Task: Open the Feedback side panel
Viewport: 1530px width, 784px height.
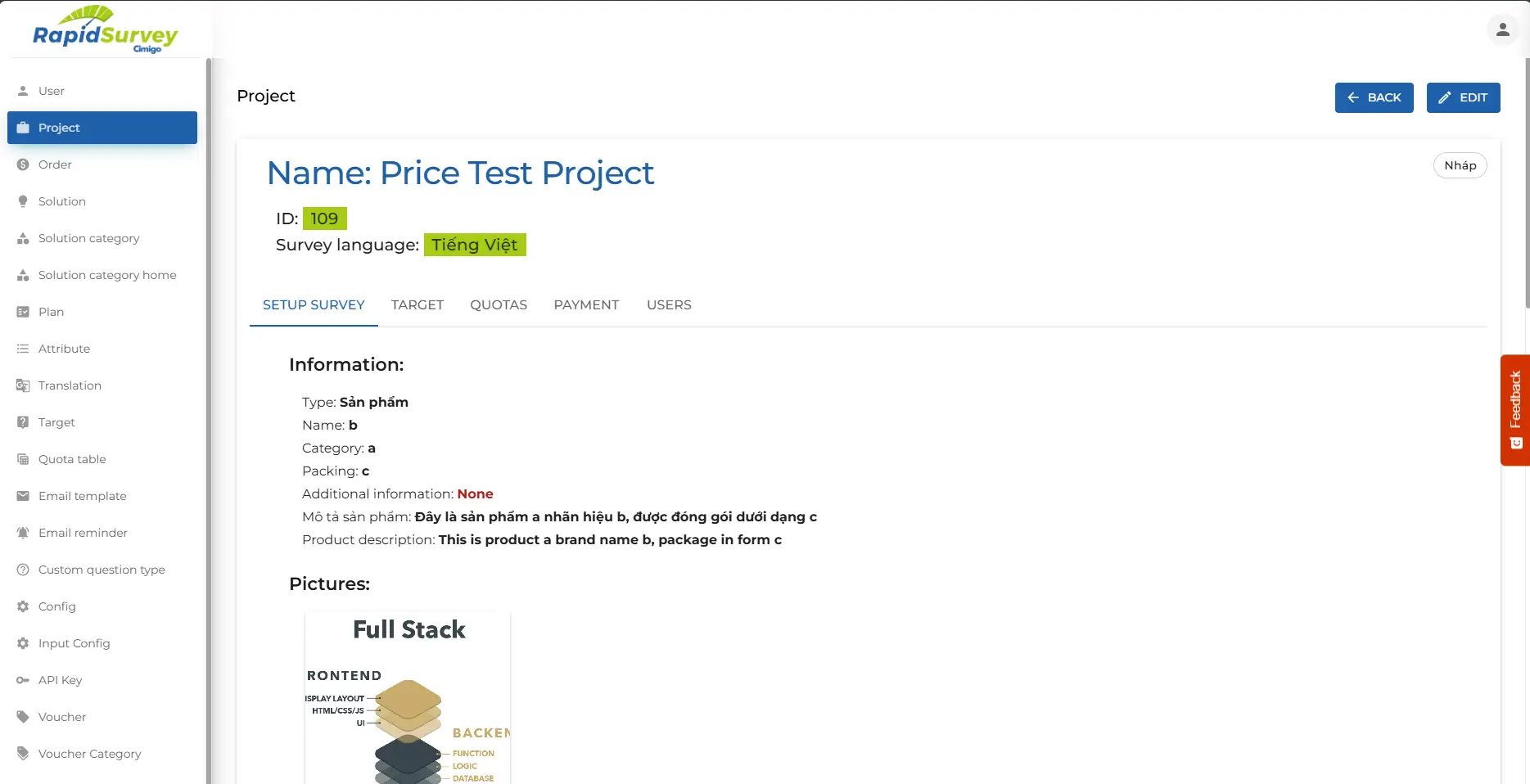Action: (x=1515, y=410)
